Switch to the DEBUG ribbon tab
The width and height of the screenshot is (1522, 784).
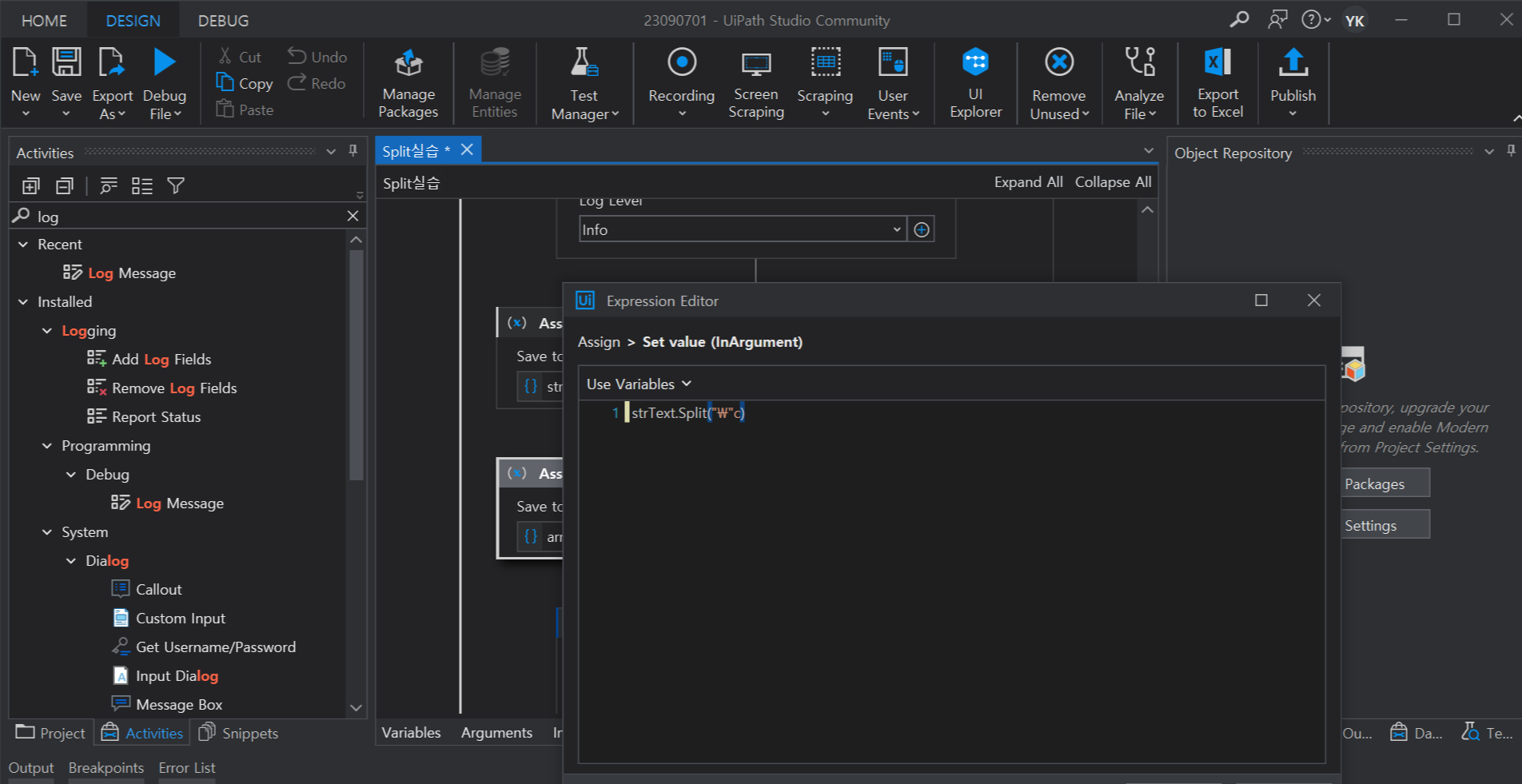pyautogui.click(x=223, y=21)
